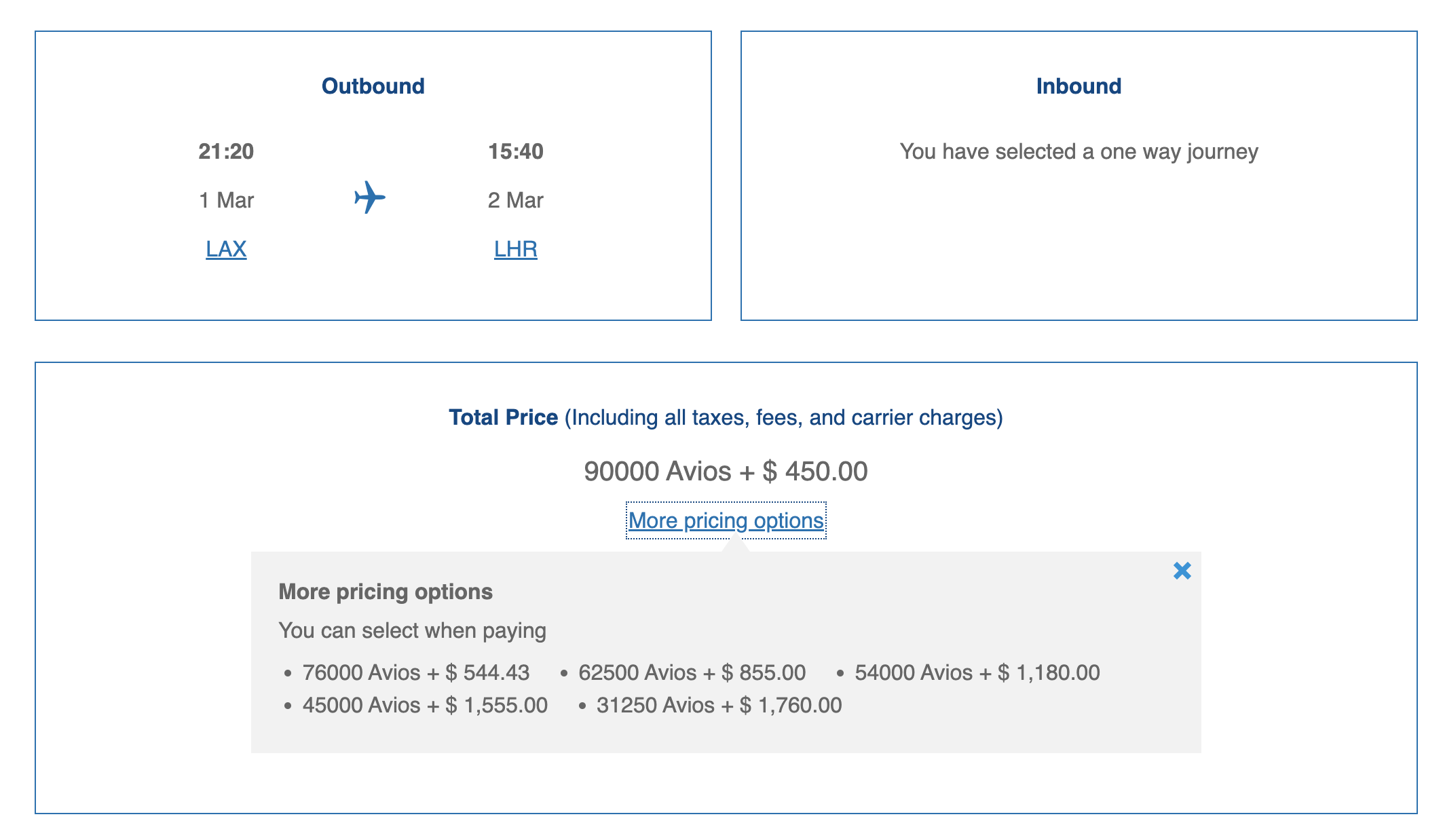Open the LAX airport details link
Screen dimensions: 1443x840
[225, 248]
